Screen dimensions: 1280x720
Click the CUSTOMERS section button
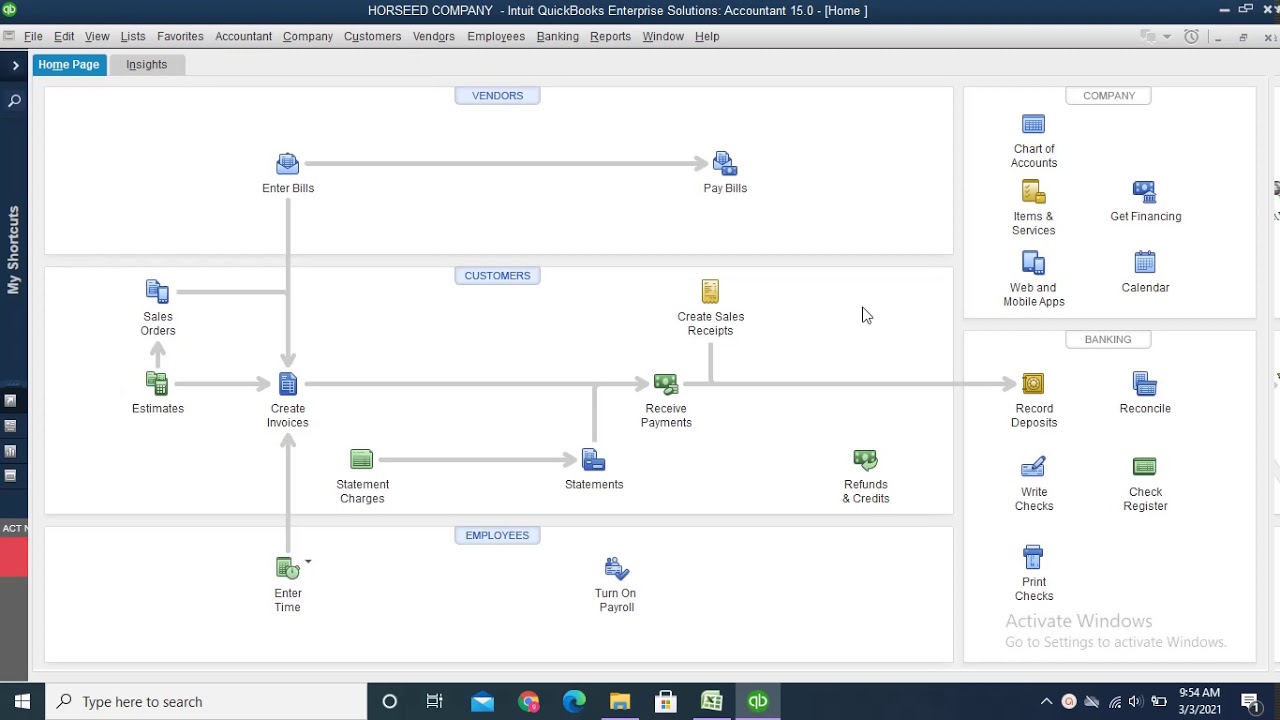(x=497, y=276)
